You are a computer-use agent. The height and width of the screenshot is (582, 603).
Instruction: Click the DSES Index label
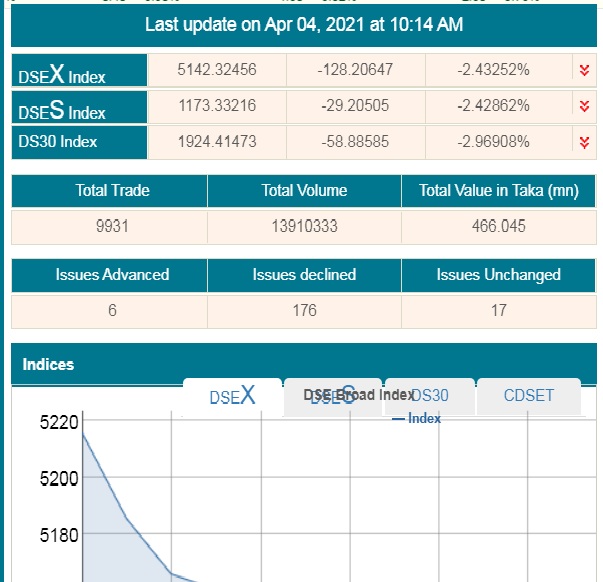[62, 110]
